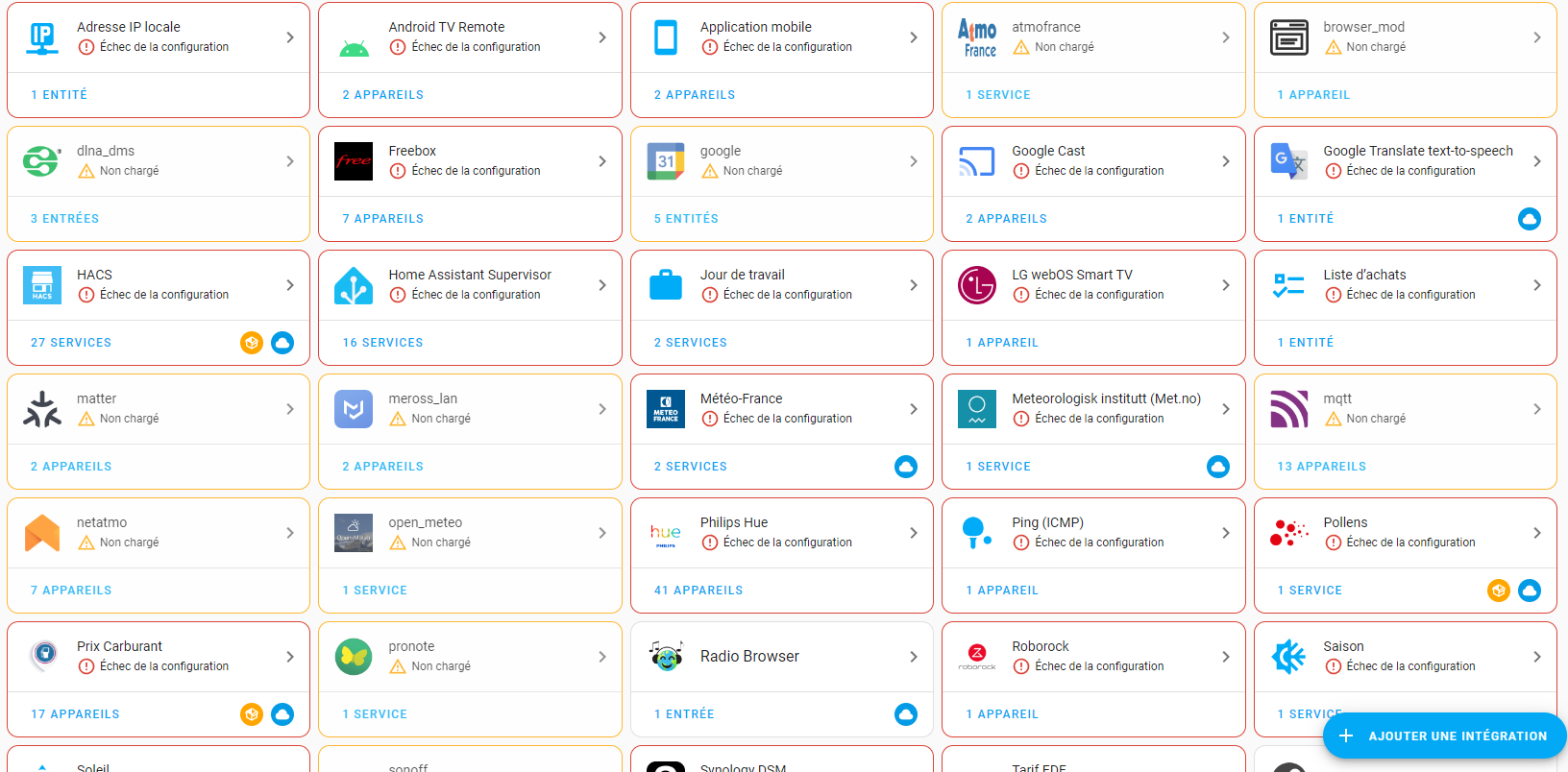Click the meross_lan logo
The width and height of the screenshot is (1568, 772).
pos(354,409)
